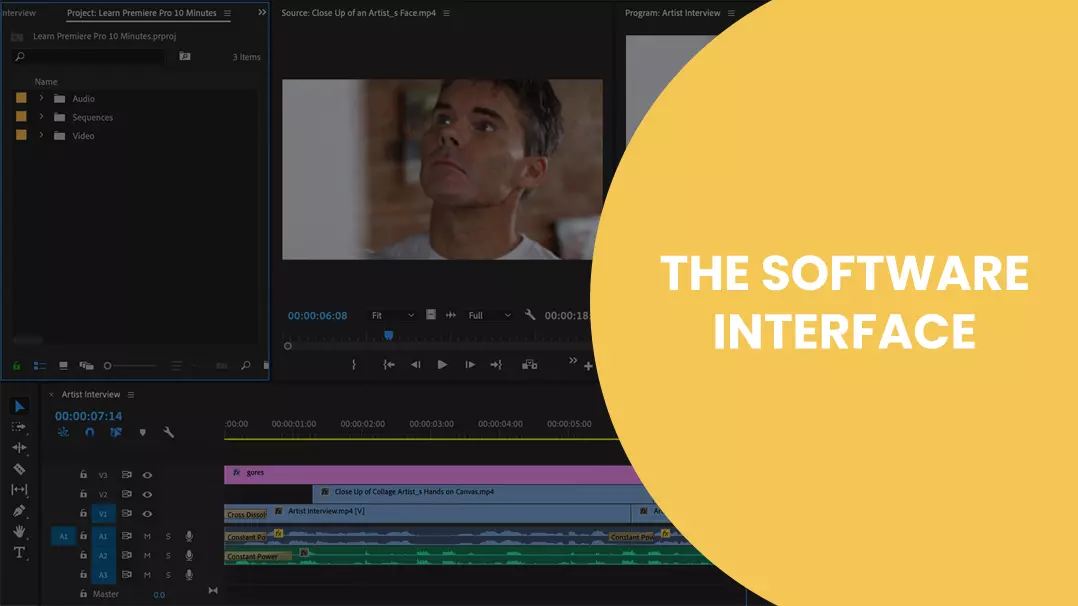Viewport: 1078px width, 606px height.
Task: Solo audio track A2
Action: pyautogui.click(x=168, y=555)
